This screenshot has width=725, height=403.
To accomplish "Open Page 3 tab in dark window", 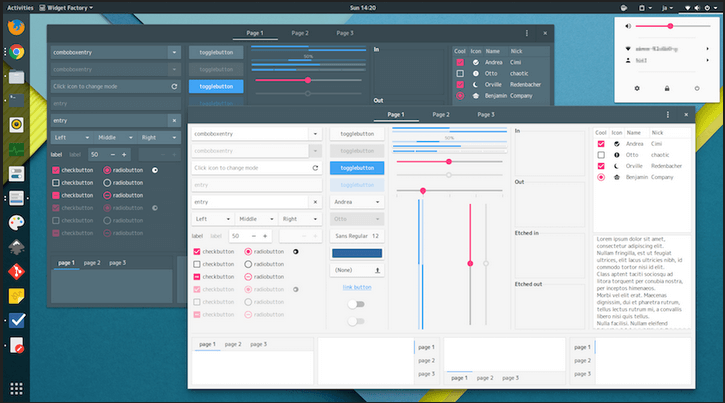I will (345, 33).
